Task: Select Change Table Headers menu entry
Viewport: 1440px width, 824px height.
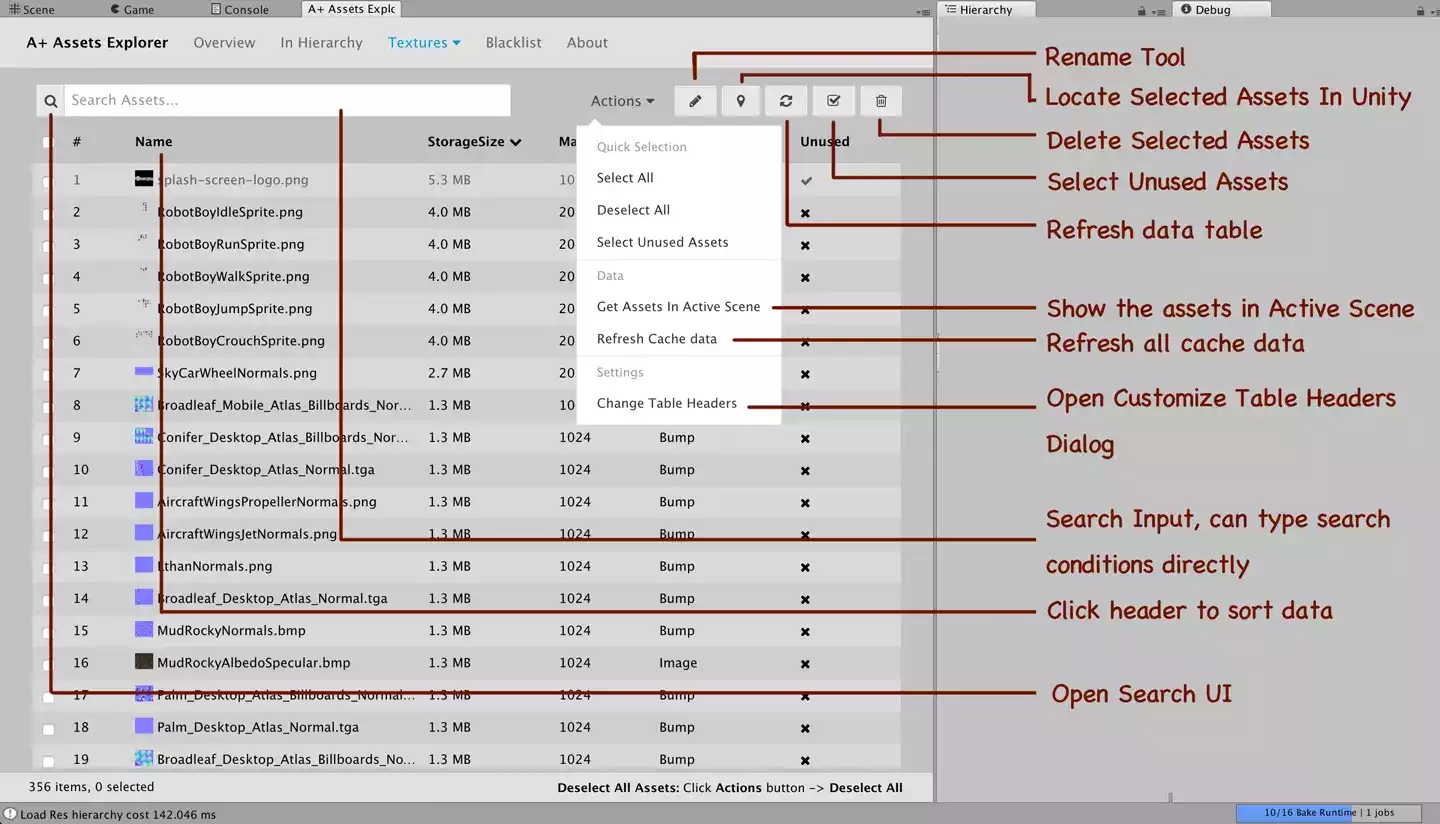Action: click(666, 403)
